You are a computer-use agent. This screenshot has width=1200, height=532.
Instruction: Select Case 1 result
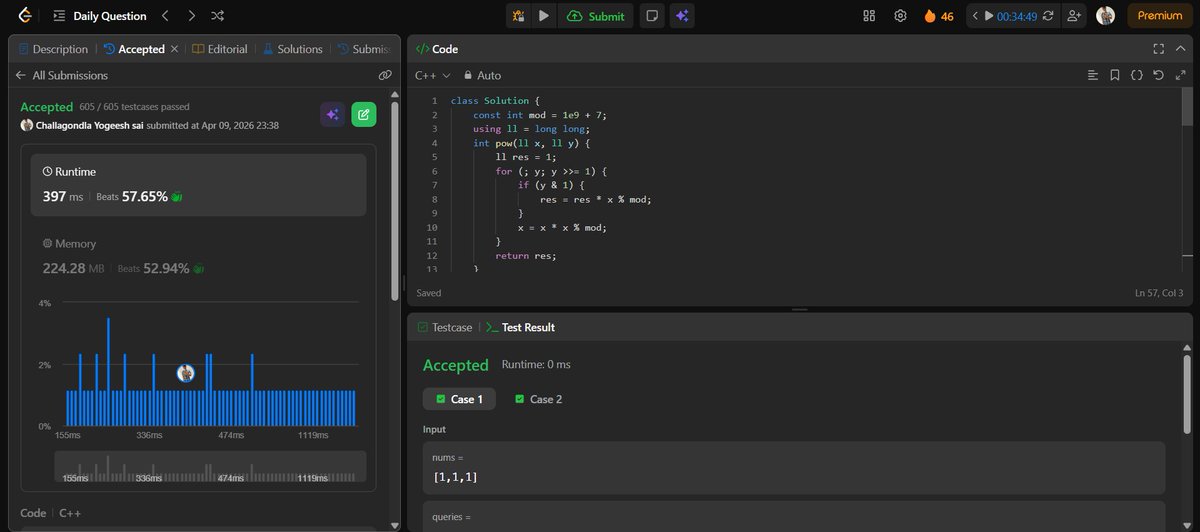(459, 399)
